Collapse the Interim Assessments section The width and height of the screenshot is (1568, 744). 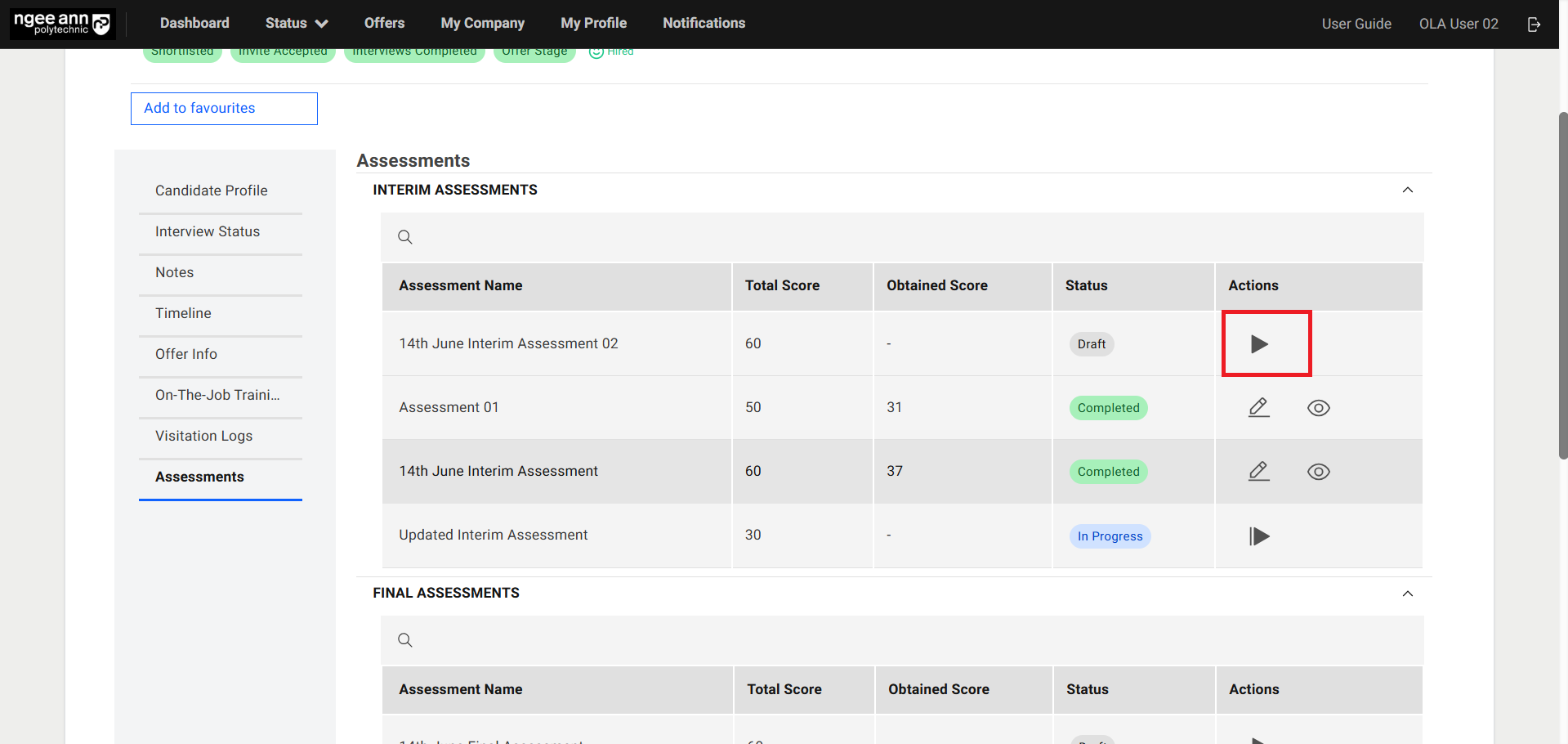(x=1407, y=190)
